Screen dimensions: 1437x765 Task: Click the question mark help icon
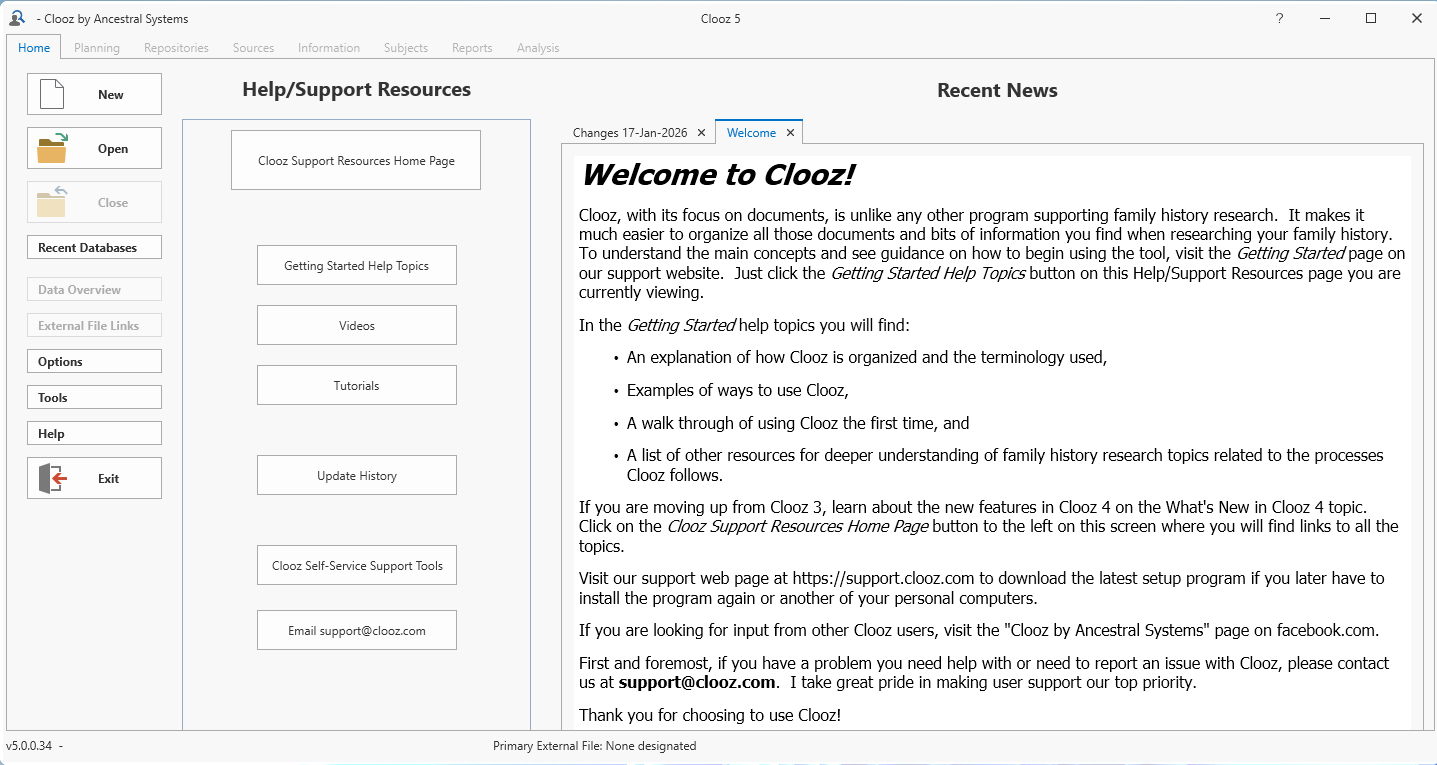pos(1279,18)
